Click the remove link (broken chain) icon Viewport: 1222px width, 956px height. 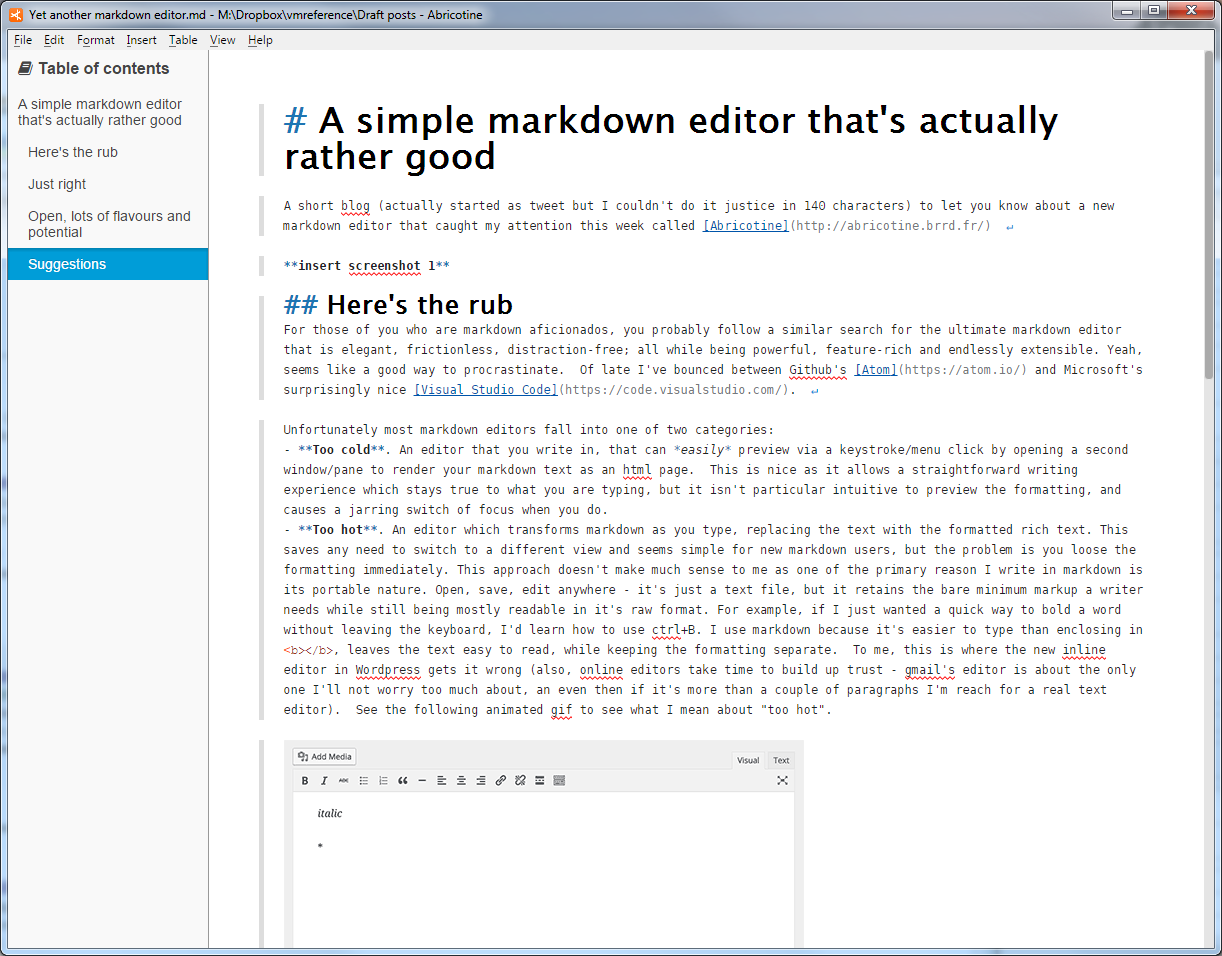click(520, 781)
